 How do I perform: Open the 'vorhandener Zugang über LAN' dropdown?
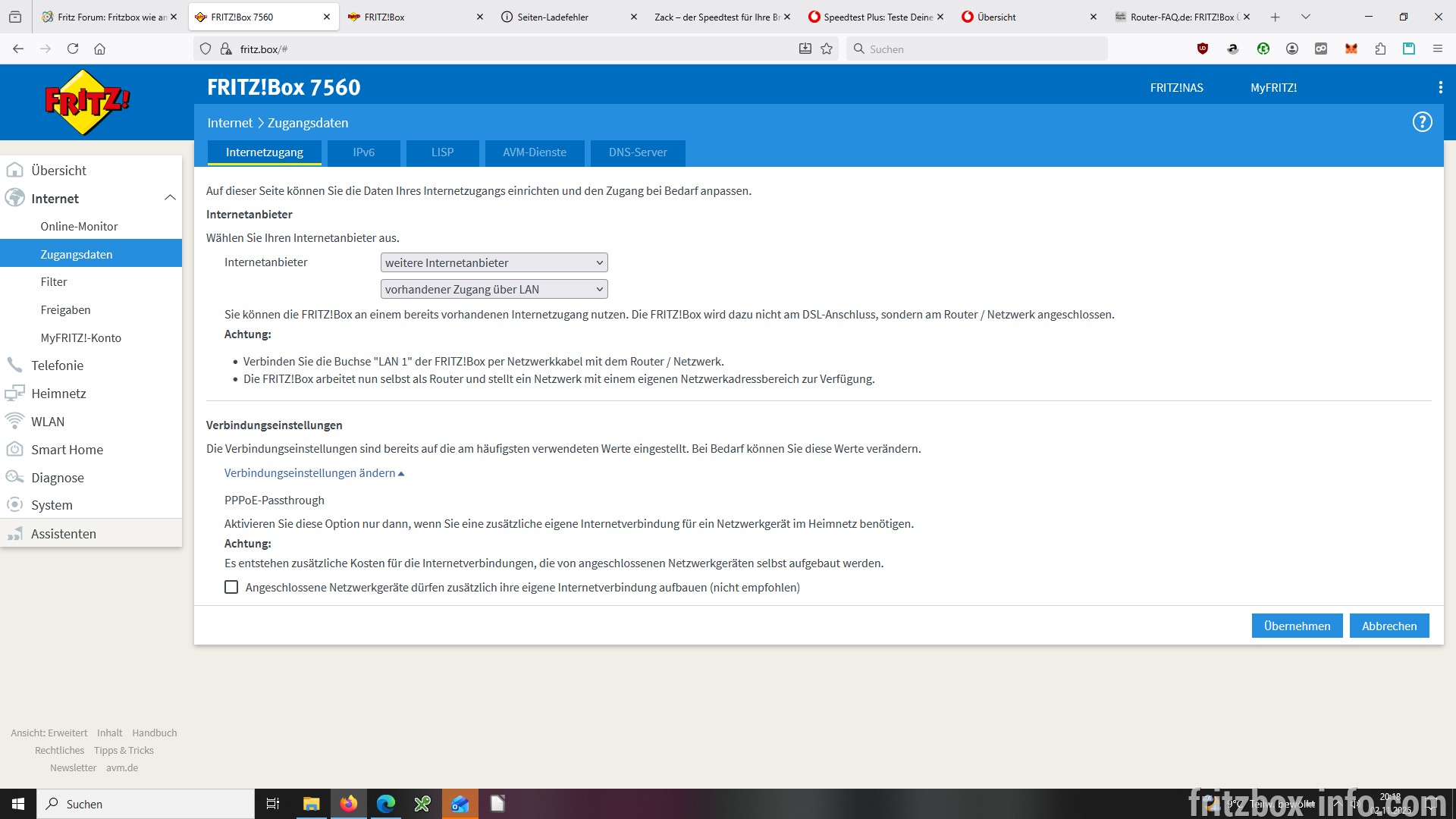click(x=494, y=290)
